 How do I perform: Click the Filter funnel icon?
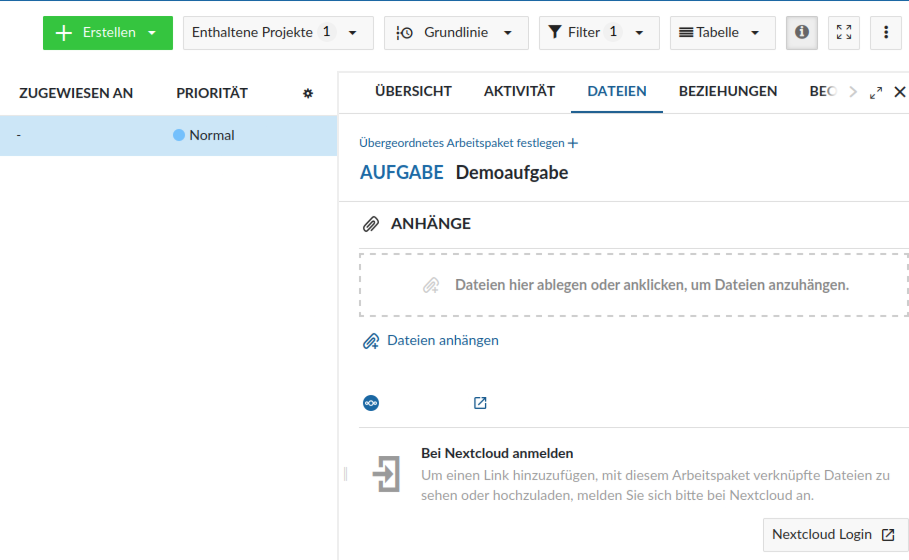555,32
